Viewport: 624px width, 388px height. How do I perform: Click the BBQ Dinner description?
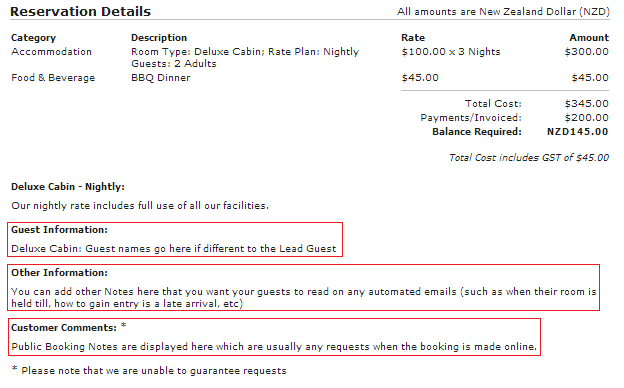(161, 78)
